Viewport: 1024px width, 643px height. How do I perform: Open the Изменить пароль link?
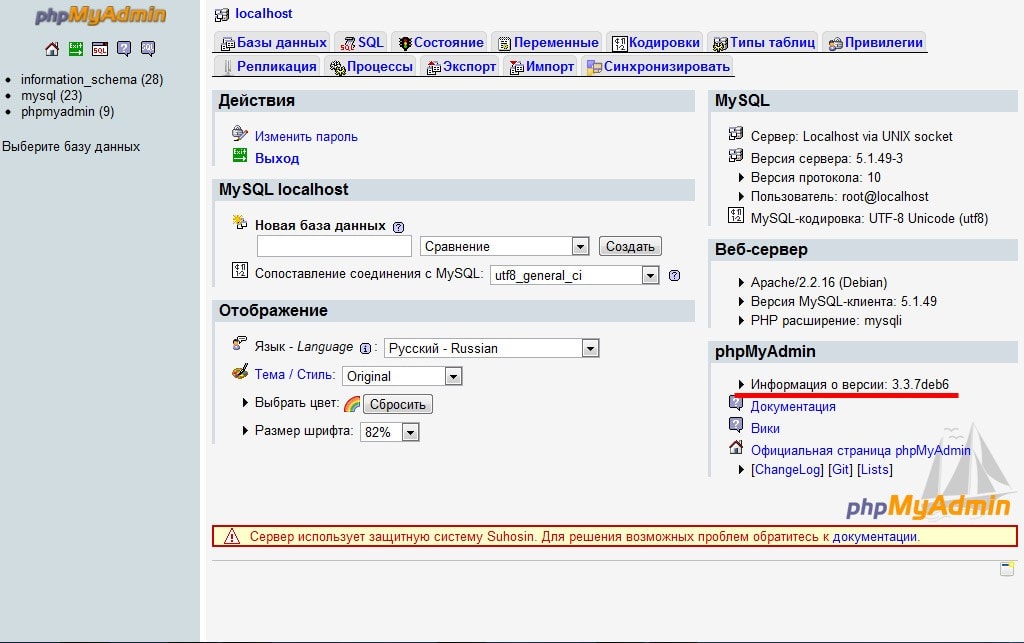click(306, 136)
